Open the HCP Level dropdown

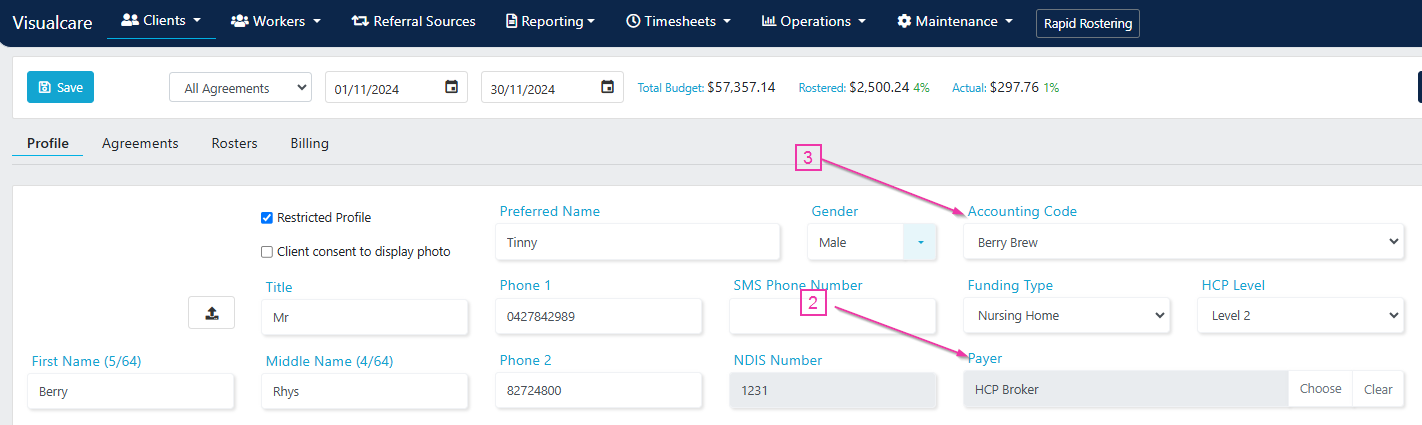tap(1301, 315)
